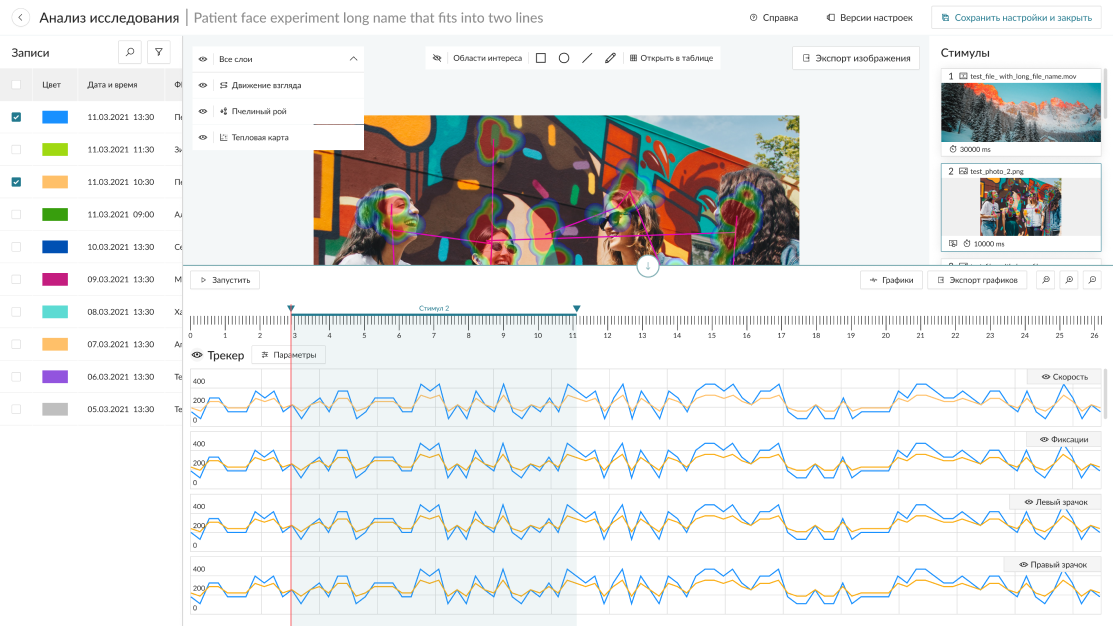Image resolution: width=1113 pixels, height=626 pixels.
Task: Open the Справка help item
Action: 773,18
